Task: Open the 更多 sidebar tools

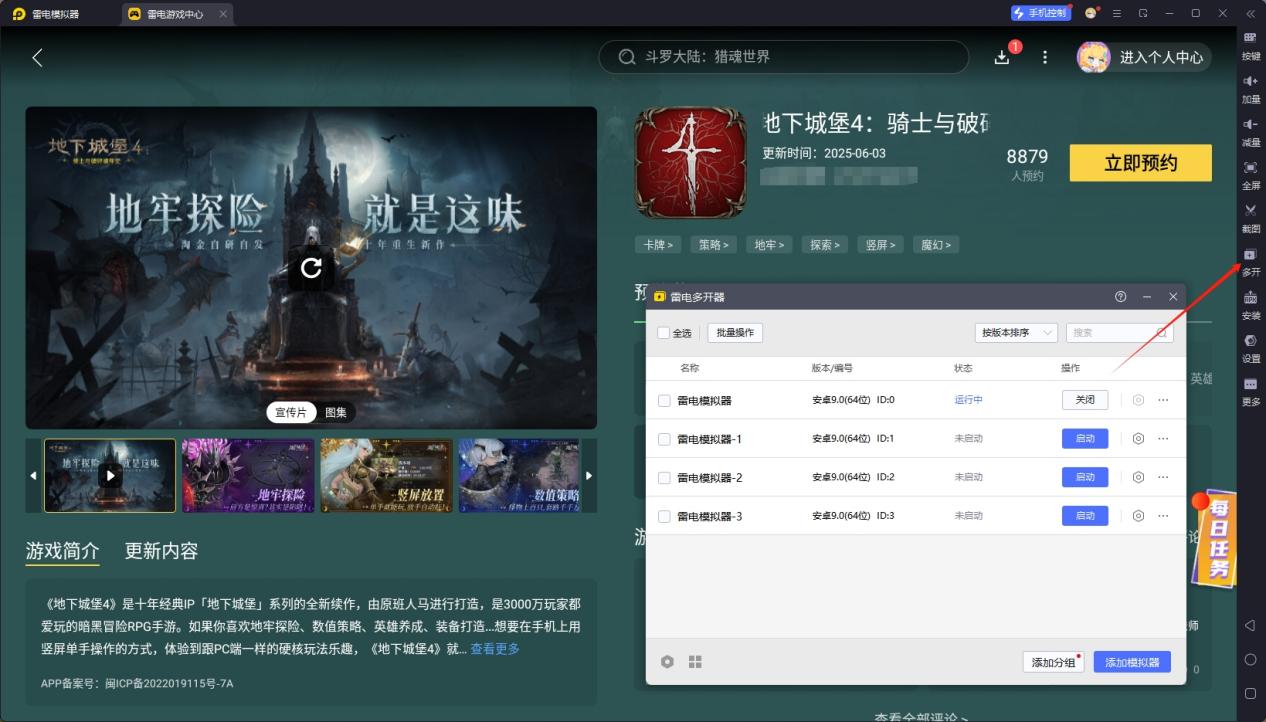Action: [x=1250, y=391]
